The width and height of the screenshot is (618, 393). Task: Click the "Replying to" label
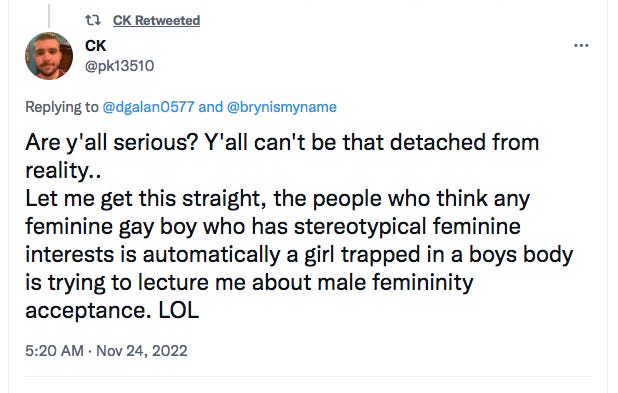pyautogui.click(x=62, y=107)
